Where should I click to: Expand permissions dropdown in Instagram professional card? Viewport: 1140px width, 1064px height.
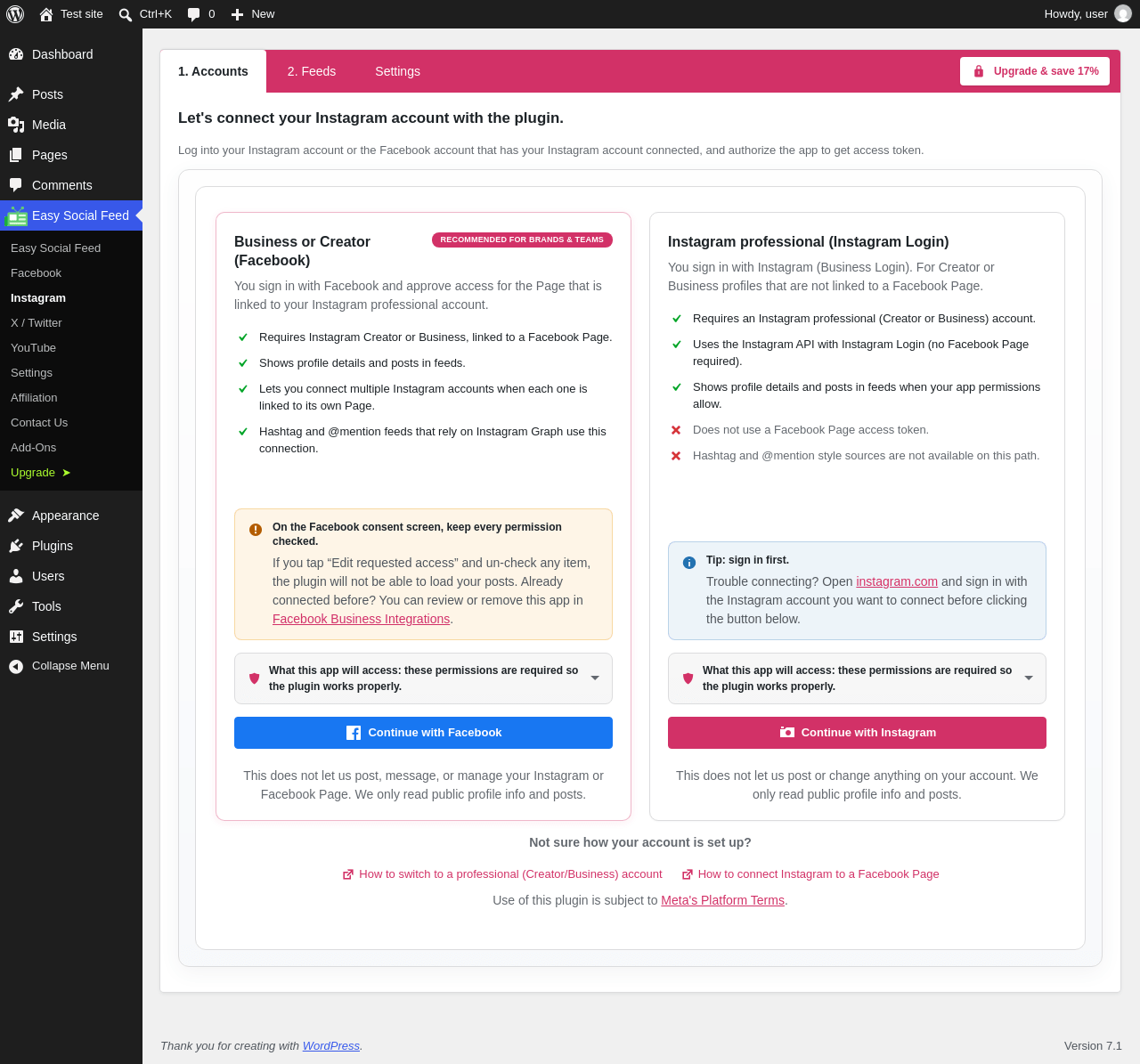pos(1029,678)
